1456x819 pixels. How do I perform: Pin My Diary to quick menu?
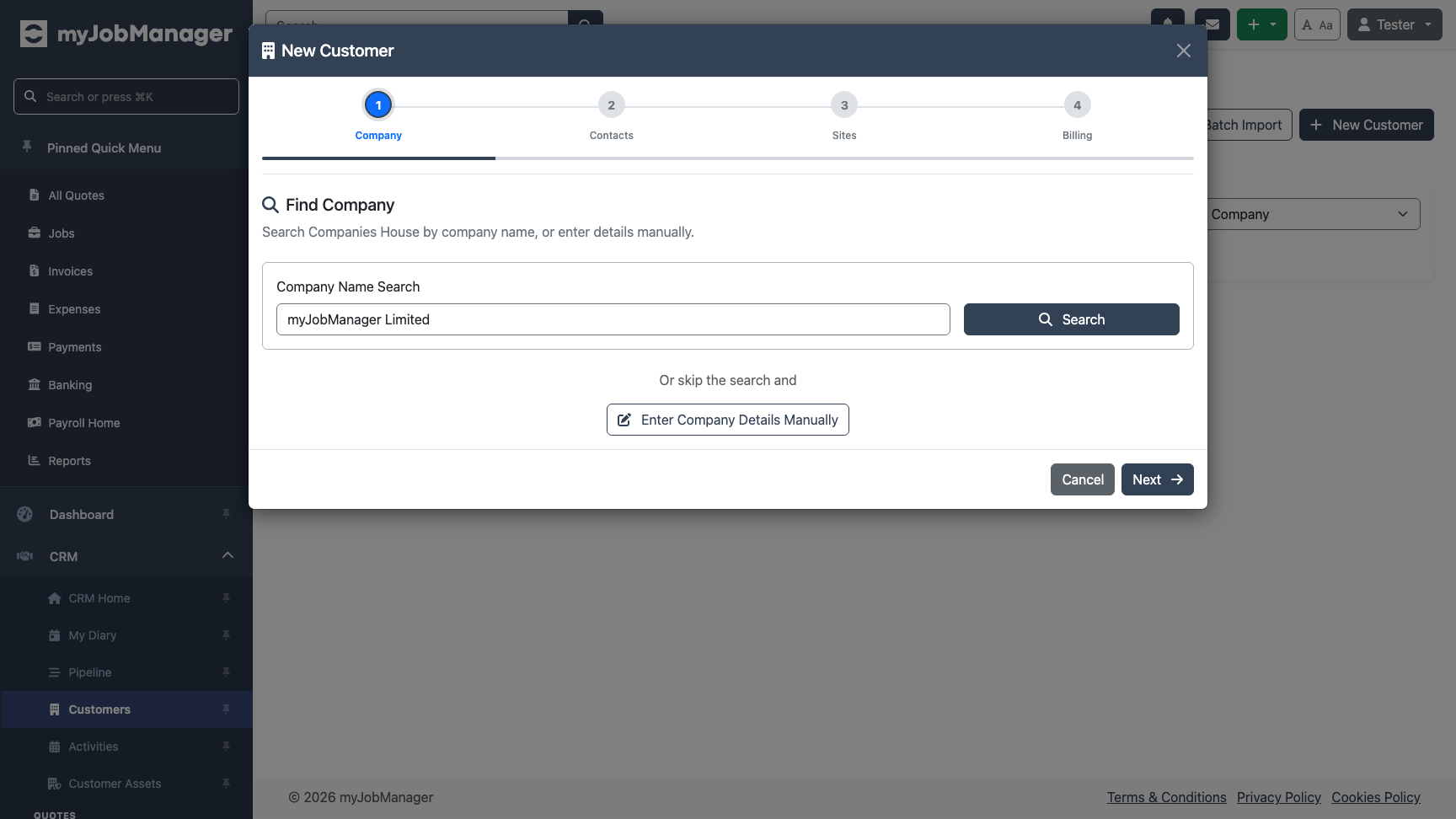[226, 635]
